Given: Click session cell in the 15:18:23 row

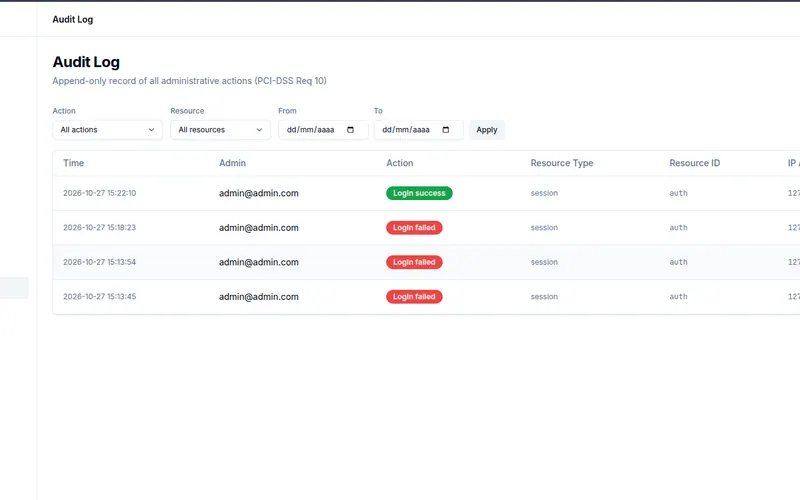Looking at the screenshot, I should click(544, 228).
